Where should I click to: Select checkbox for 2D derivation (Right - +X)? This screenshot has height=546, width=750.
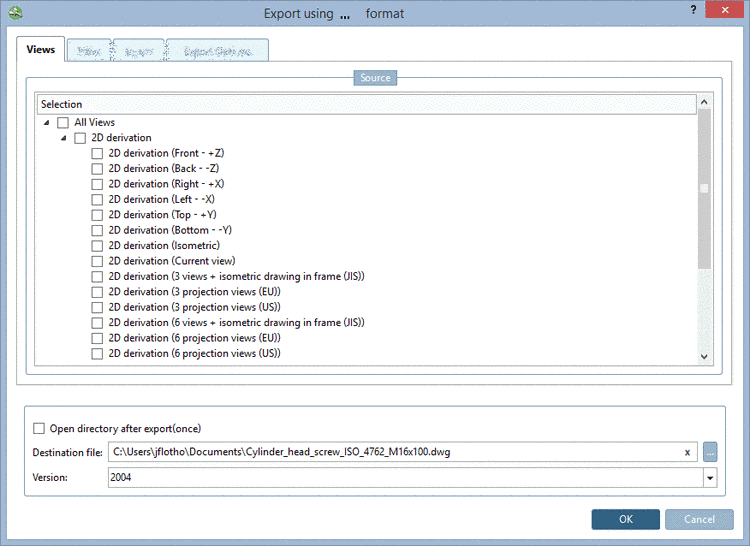97,185
